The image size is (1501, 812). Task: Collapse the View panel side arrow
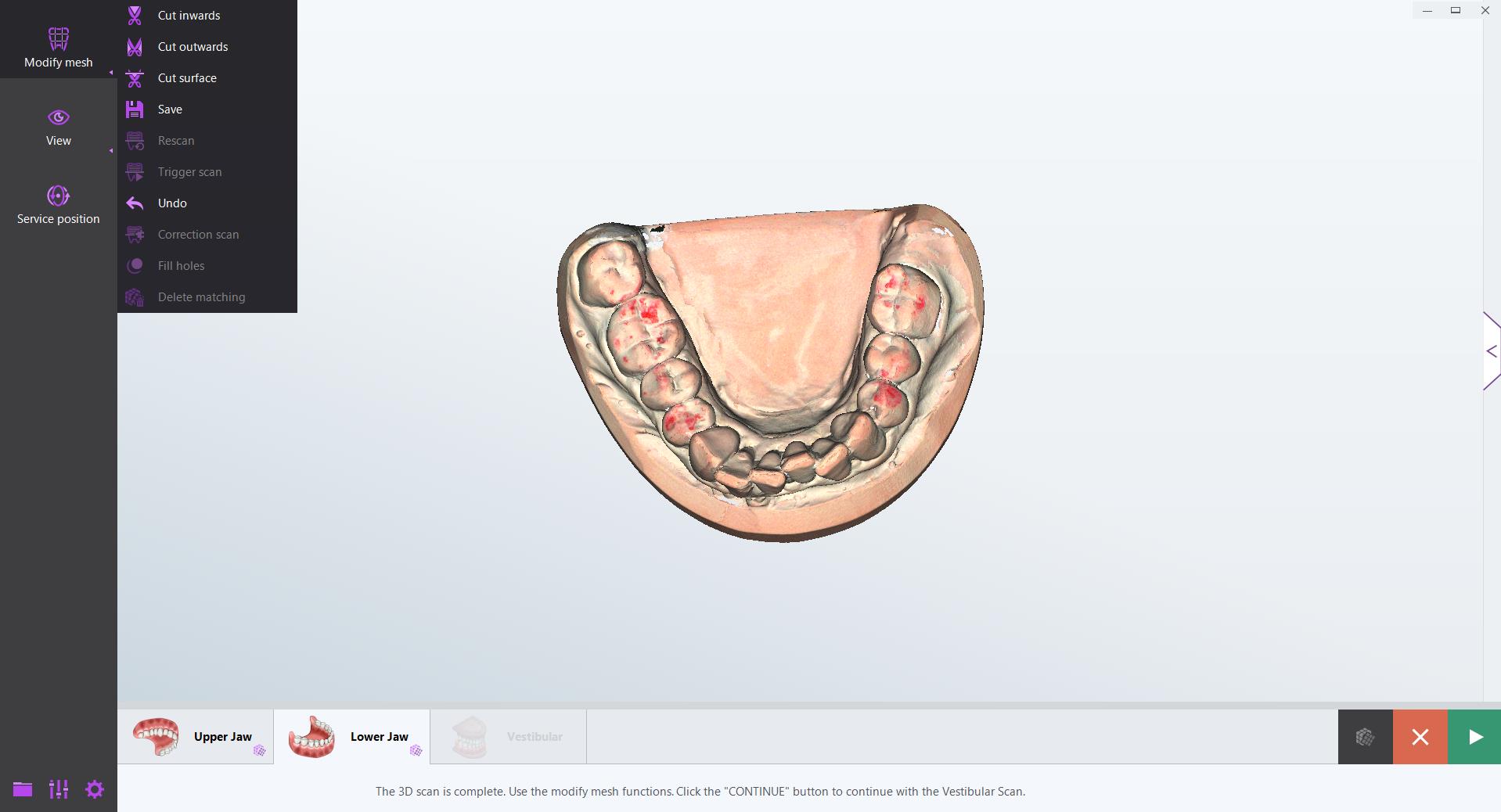pos(111,149)
